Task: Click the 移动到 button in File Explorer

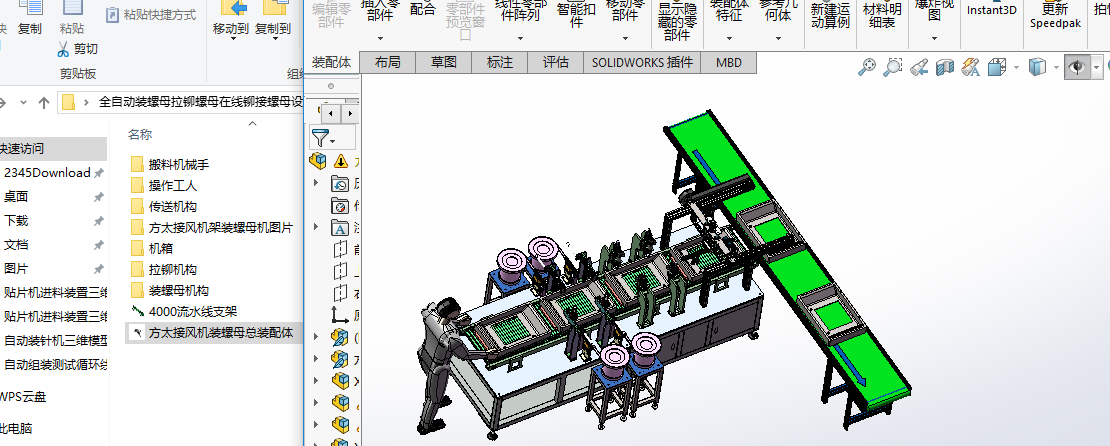Action: (x=231, y=18)
